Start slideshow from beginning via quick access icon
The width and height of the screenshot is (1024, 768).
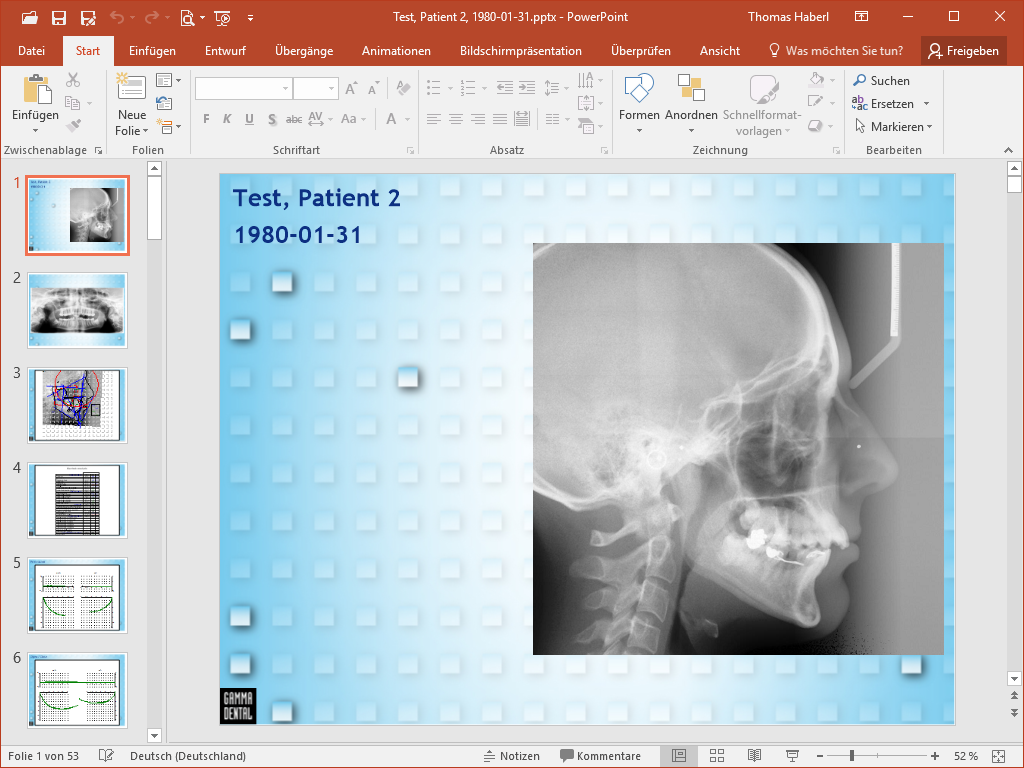222,17
